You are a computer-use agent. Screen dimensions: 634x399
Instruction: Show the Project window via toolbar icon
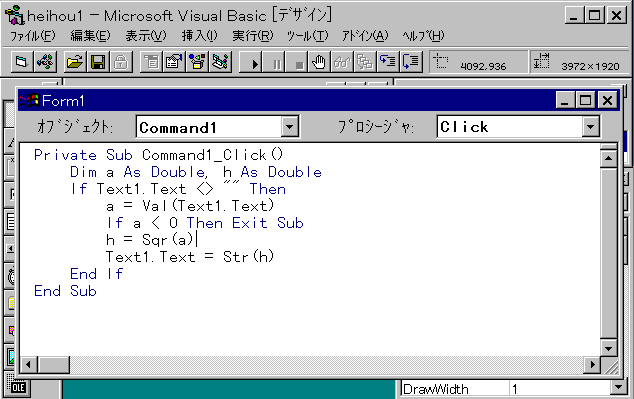click(x=220, y=62)
